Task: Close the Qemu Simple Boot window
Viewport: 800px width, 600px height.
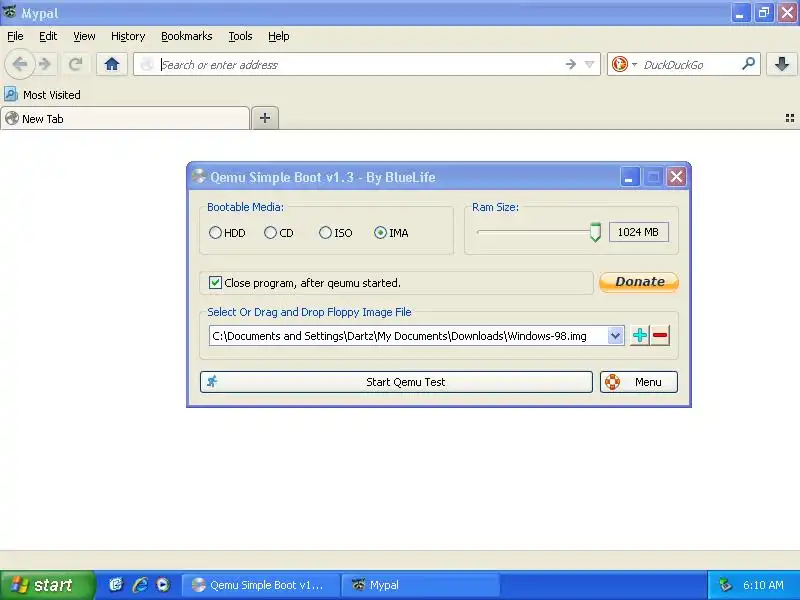Action: pos(677,177)
